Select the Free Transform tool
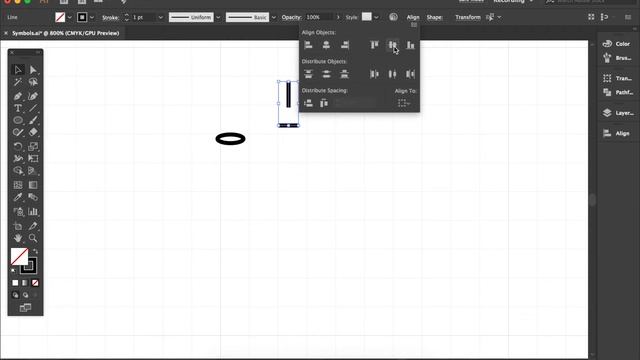The image size is (640, 360). [33, 158]
